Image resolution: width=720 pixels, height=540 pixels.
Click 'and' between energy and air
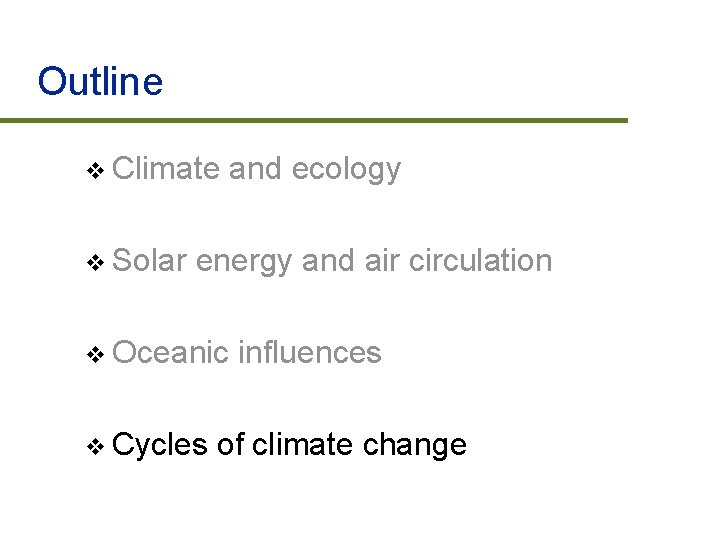[328, 260]
